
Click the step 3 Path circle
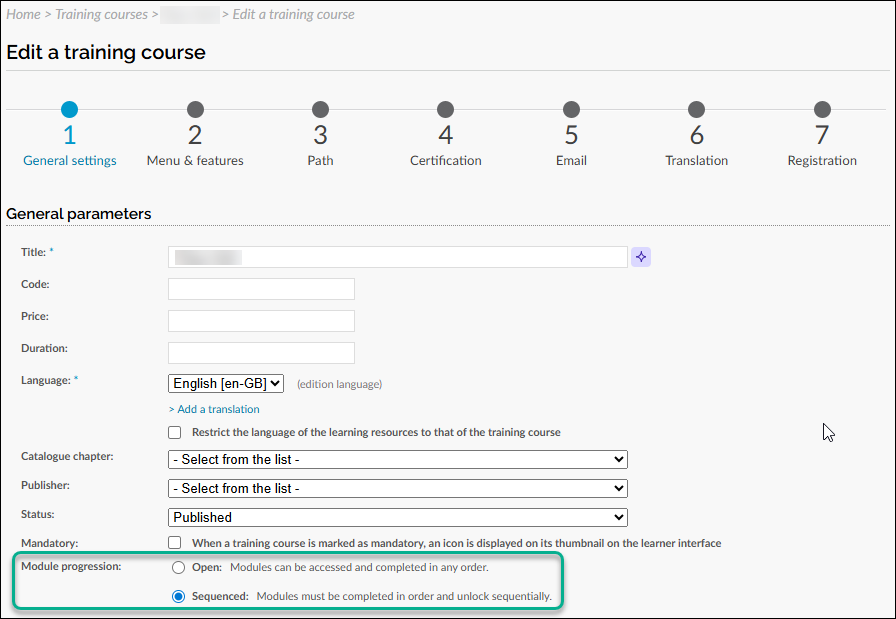[x=320, y=110]
